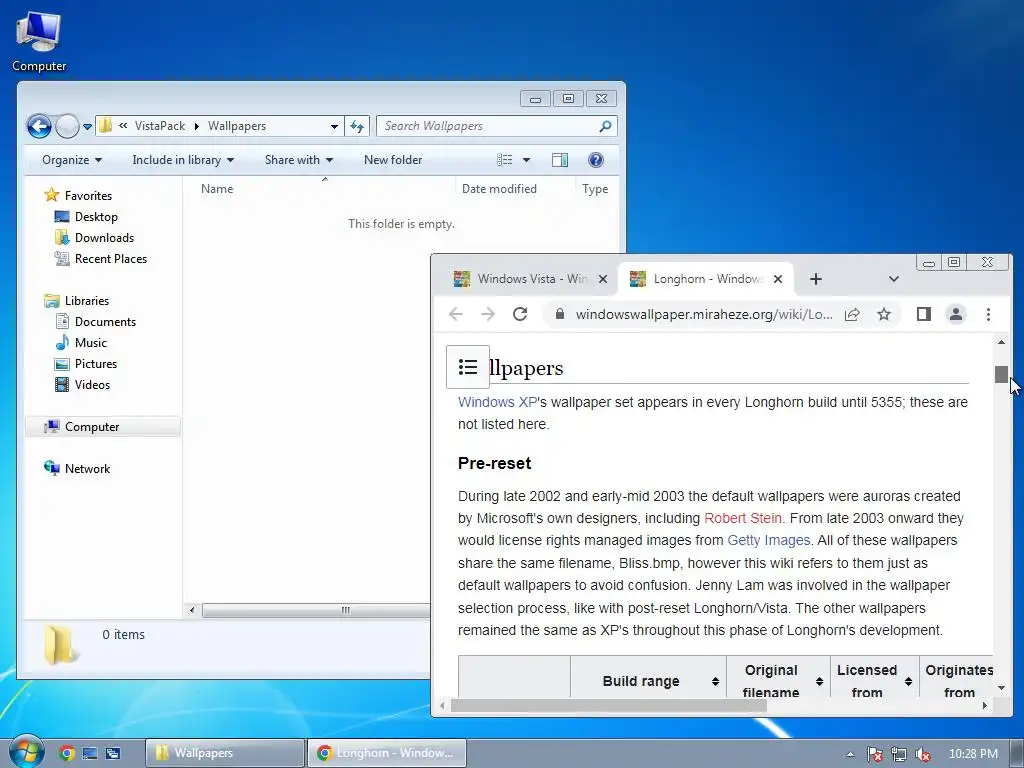Go back in the Explorer window
1024x768 pixels.
click(x=39, y=126)
